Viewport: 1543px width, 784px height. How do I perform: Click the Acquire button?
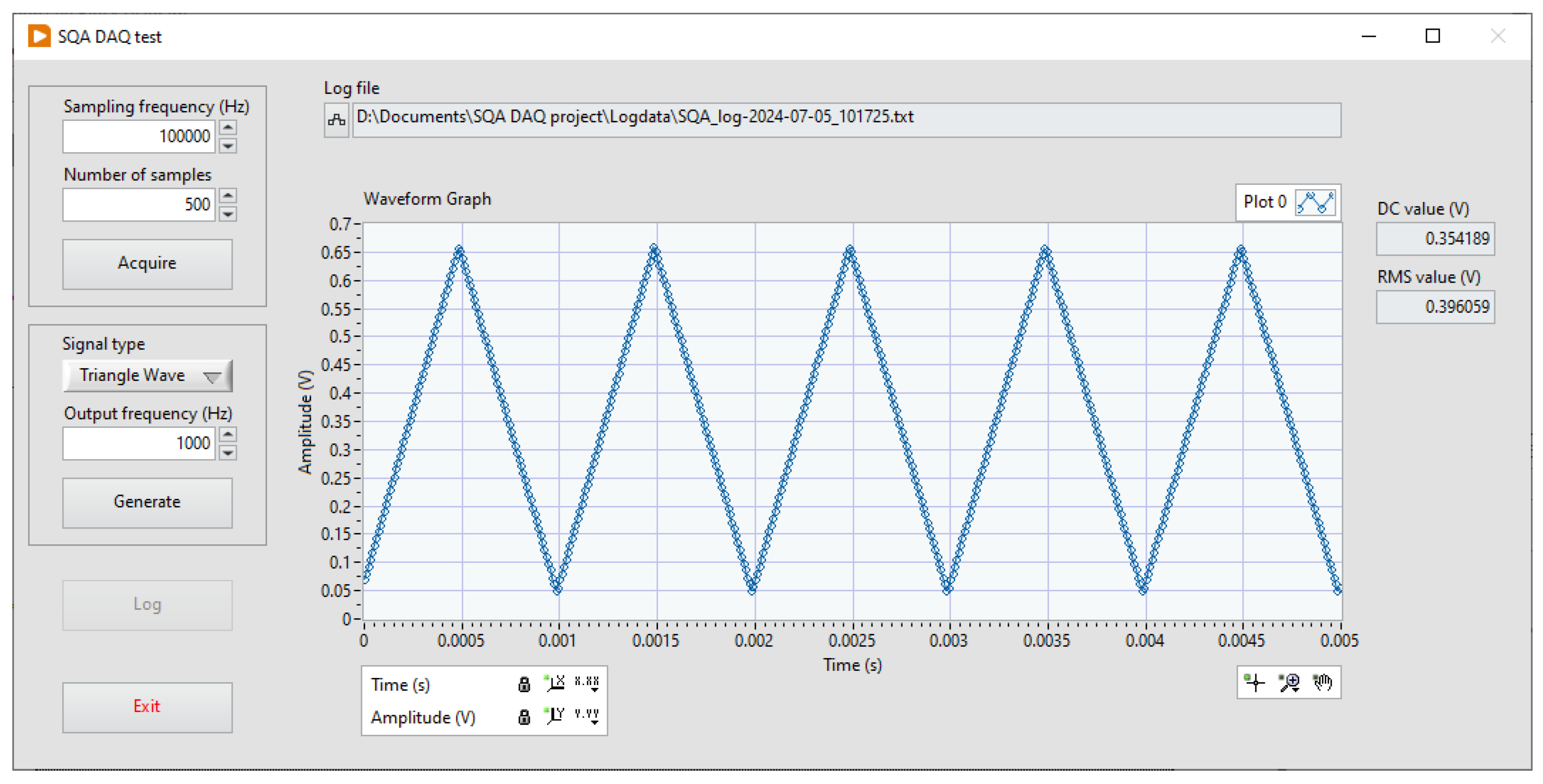(x=147, y=264)
